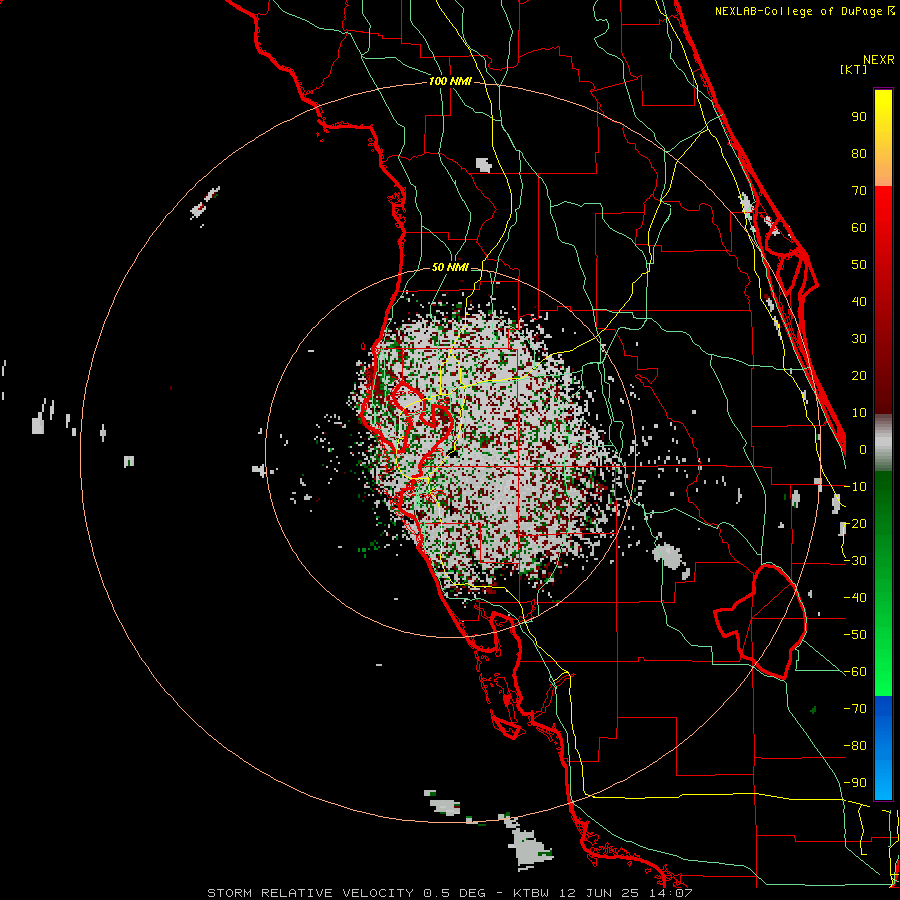The width and height of the screenshot is (900, 900).
Task: Click the positive 70 scale value
Action: [x=859, y=191]
